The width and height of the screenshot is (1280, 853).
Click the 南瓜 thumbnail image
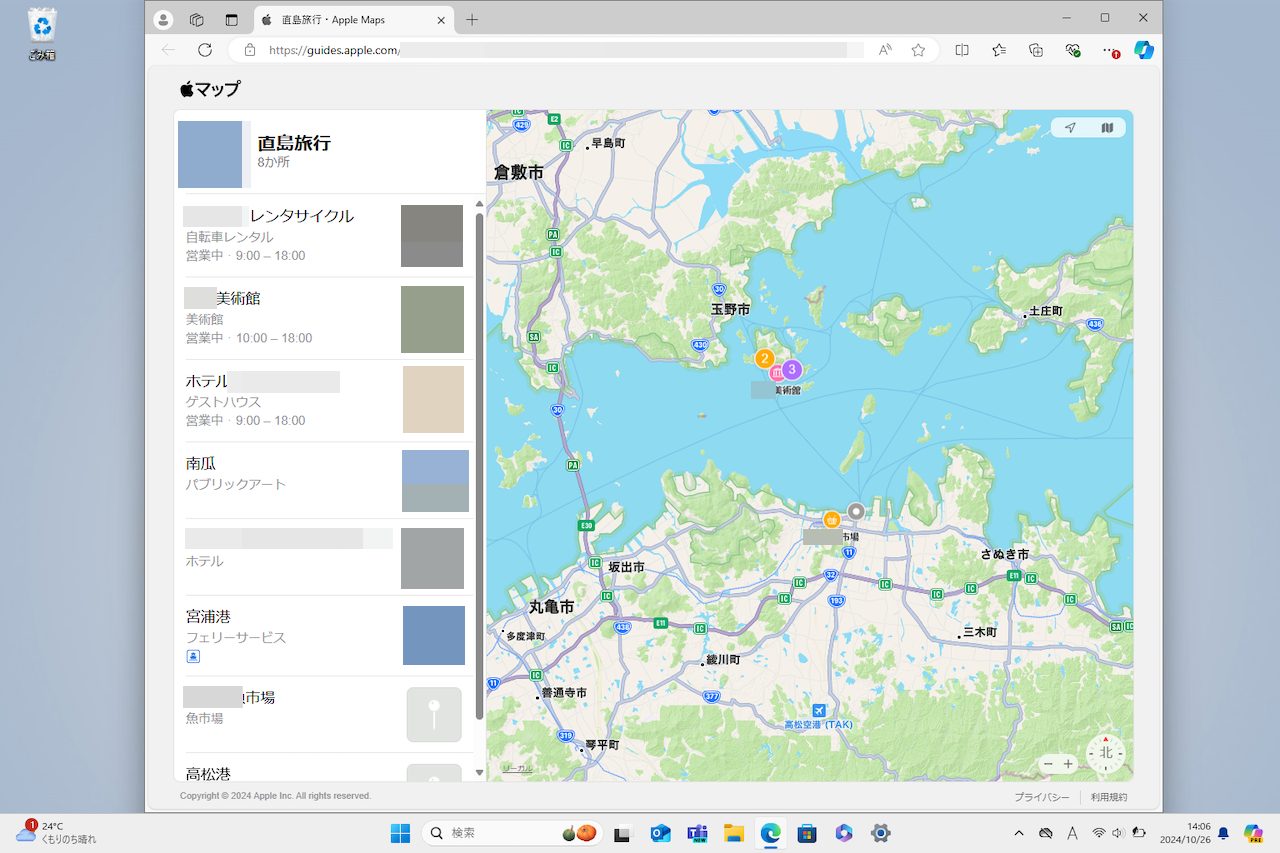[x=435, y=481]
